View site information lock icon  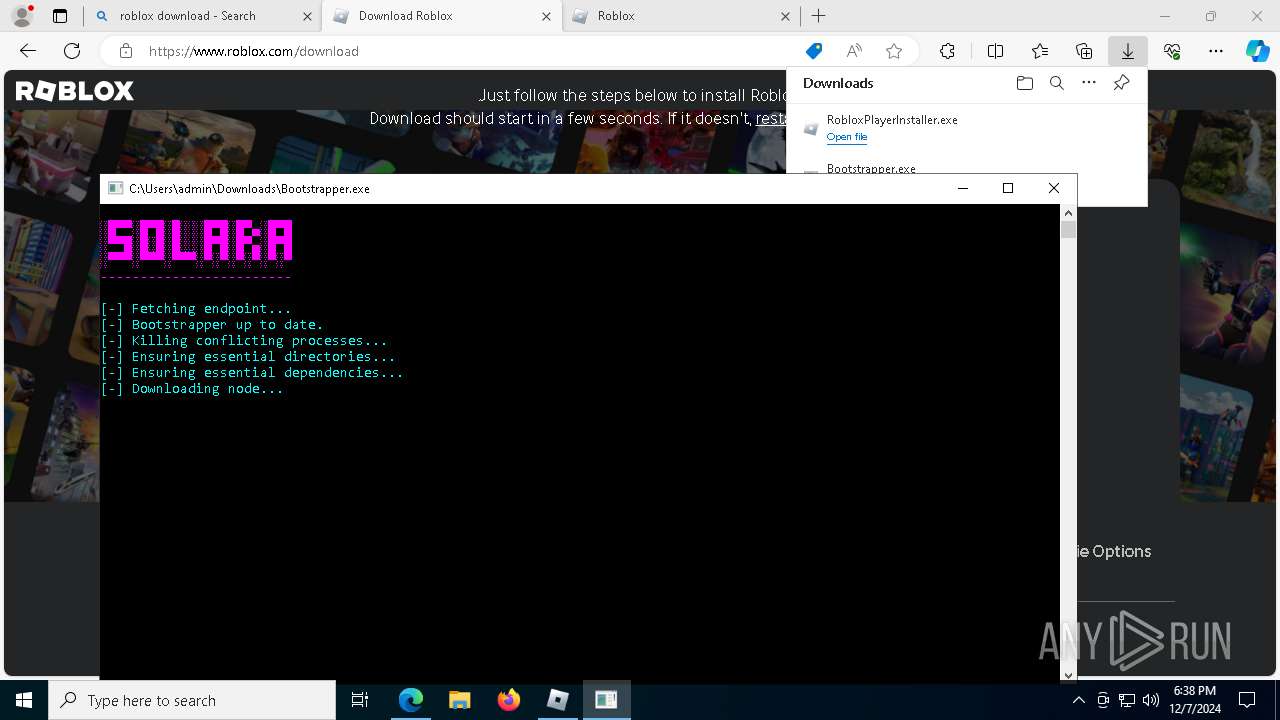click(126, 51)
